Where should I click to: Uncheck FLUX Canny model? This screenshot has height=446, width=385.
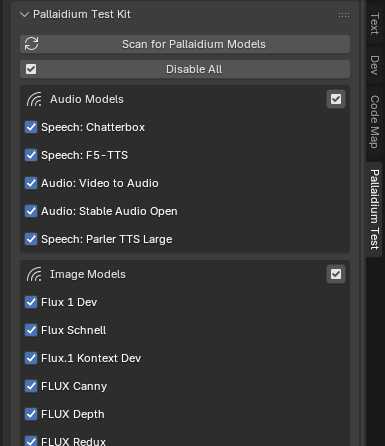click(31, 386)
